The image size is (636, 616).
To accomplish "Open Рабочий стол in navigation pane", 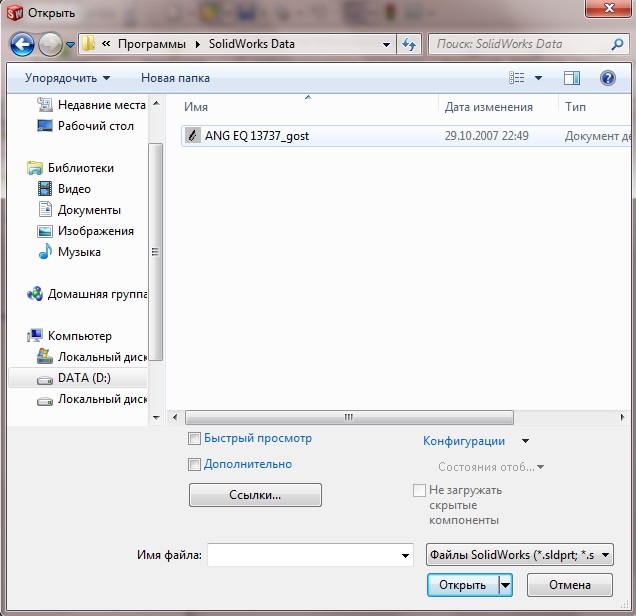I will point(86,126).
